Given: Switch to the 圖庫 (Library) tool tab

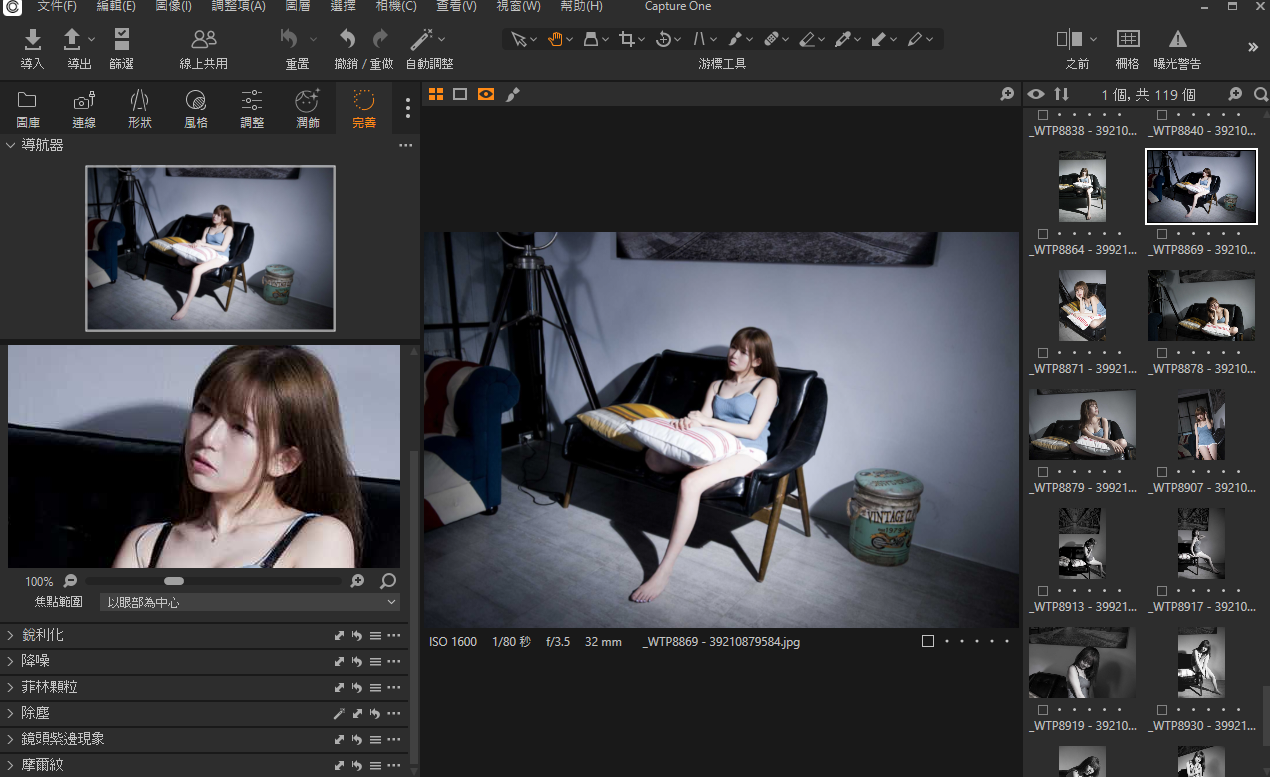Looking at the screenshot, I should [27, 109].
